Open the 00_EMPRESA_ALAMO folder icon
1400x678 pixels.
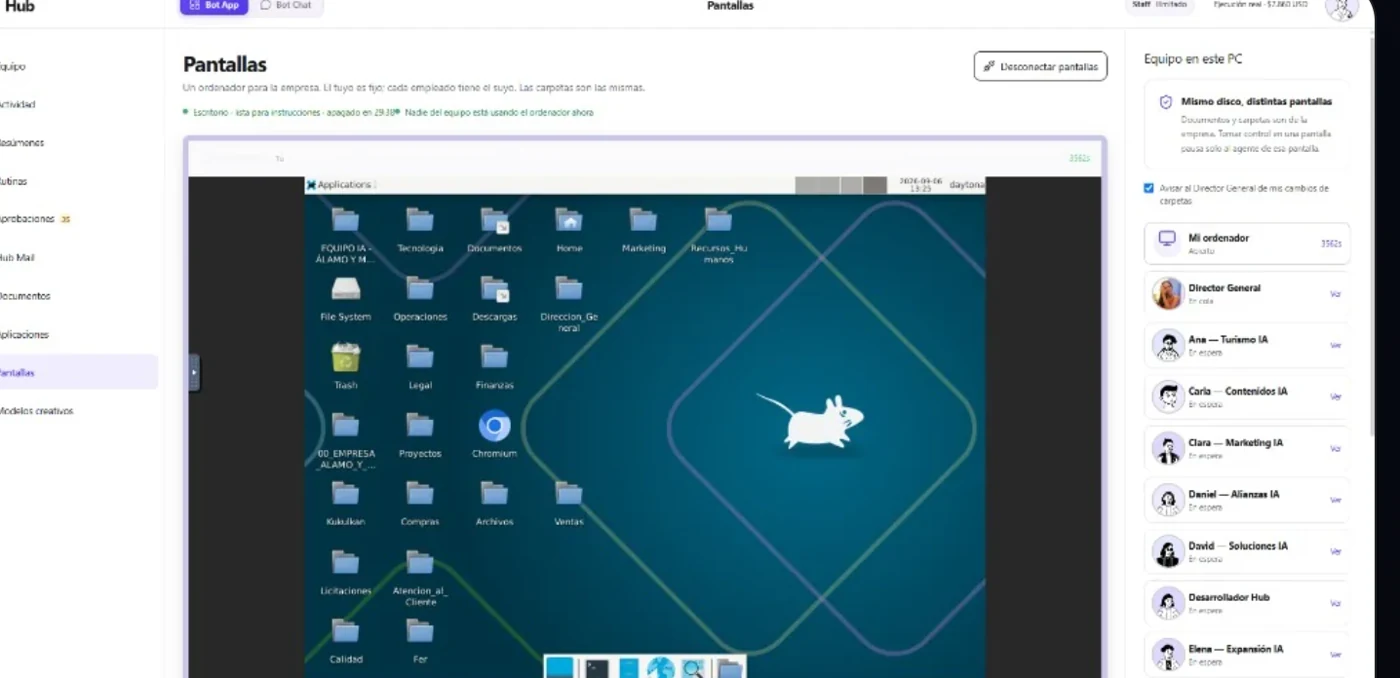click(x=346, y=427)
